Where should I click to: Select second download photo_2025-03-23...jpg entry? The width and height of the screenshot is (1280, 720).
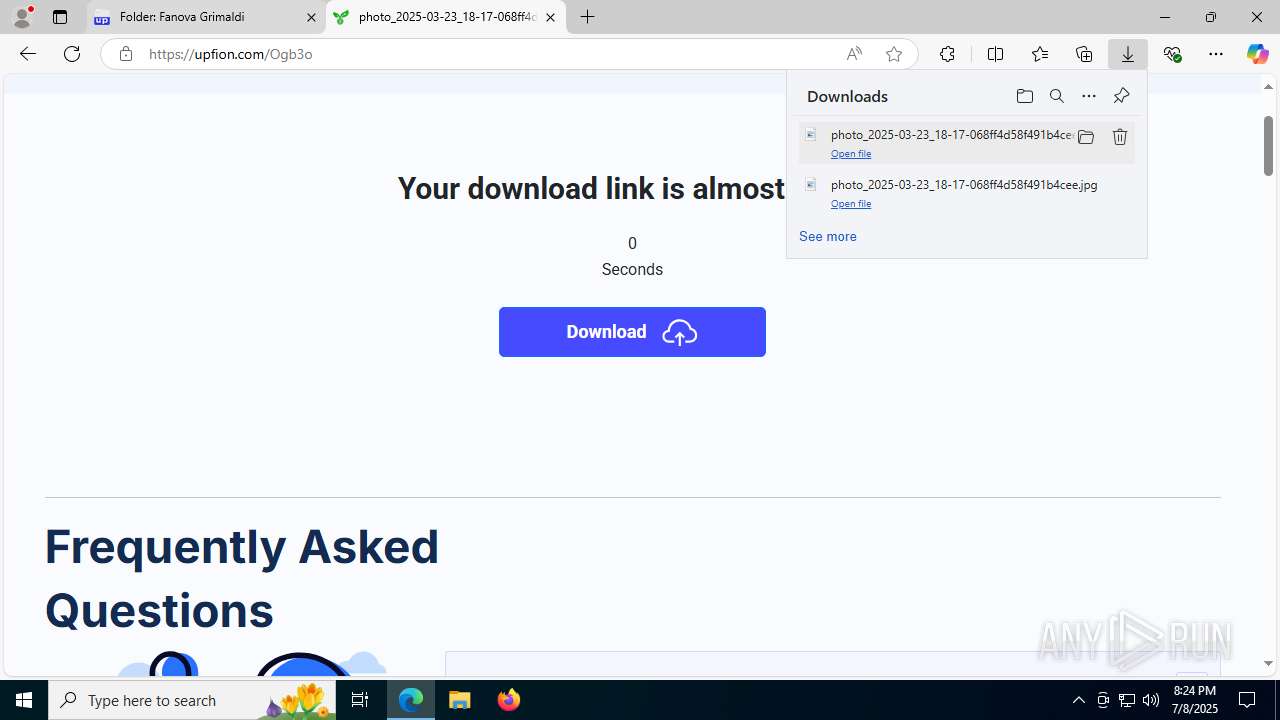966,192
